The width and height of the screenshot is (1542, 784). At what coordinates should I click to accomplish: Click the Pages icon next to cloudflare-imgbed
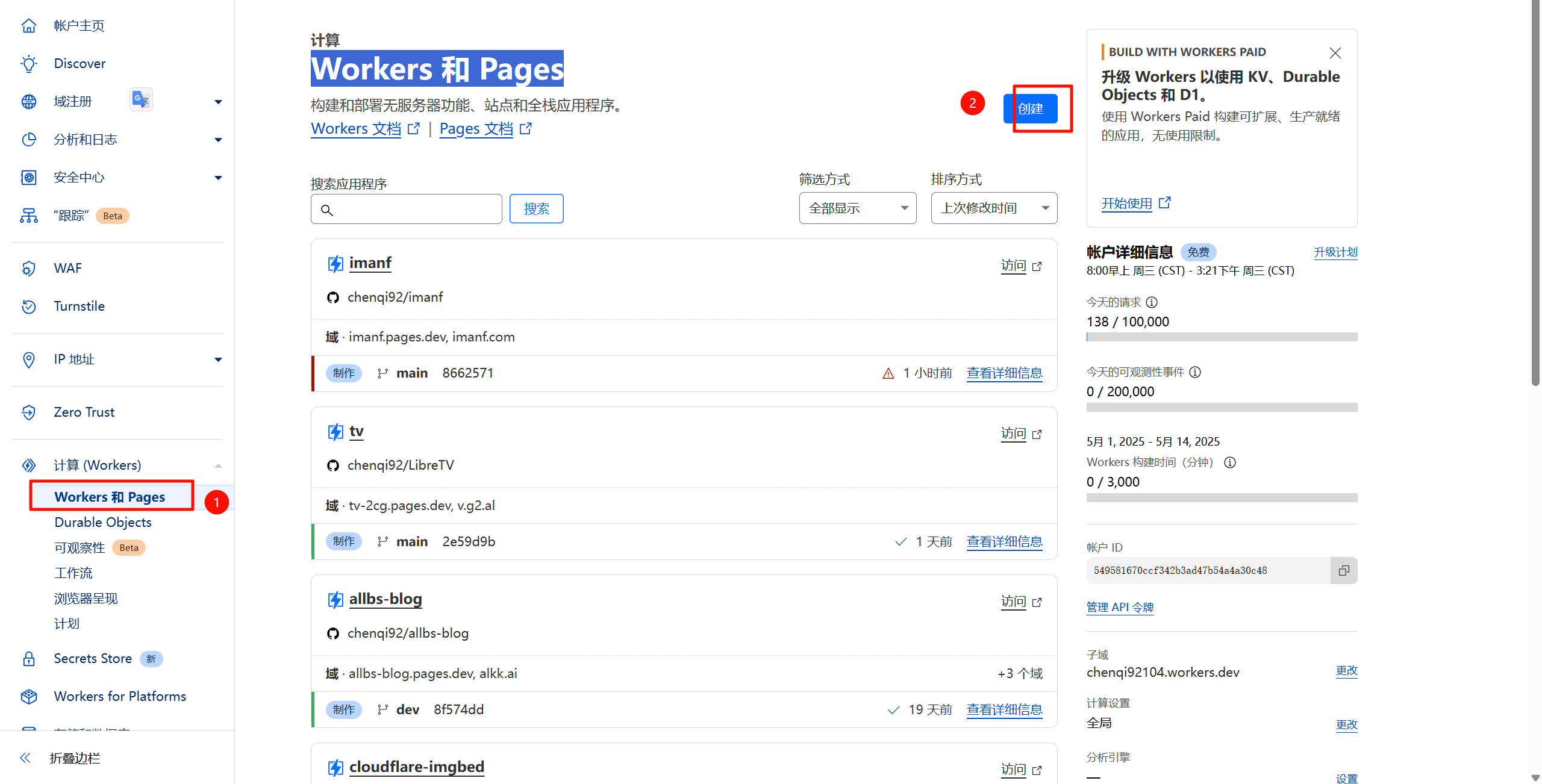[335, 767]
